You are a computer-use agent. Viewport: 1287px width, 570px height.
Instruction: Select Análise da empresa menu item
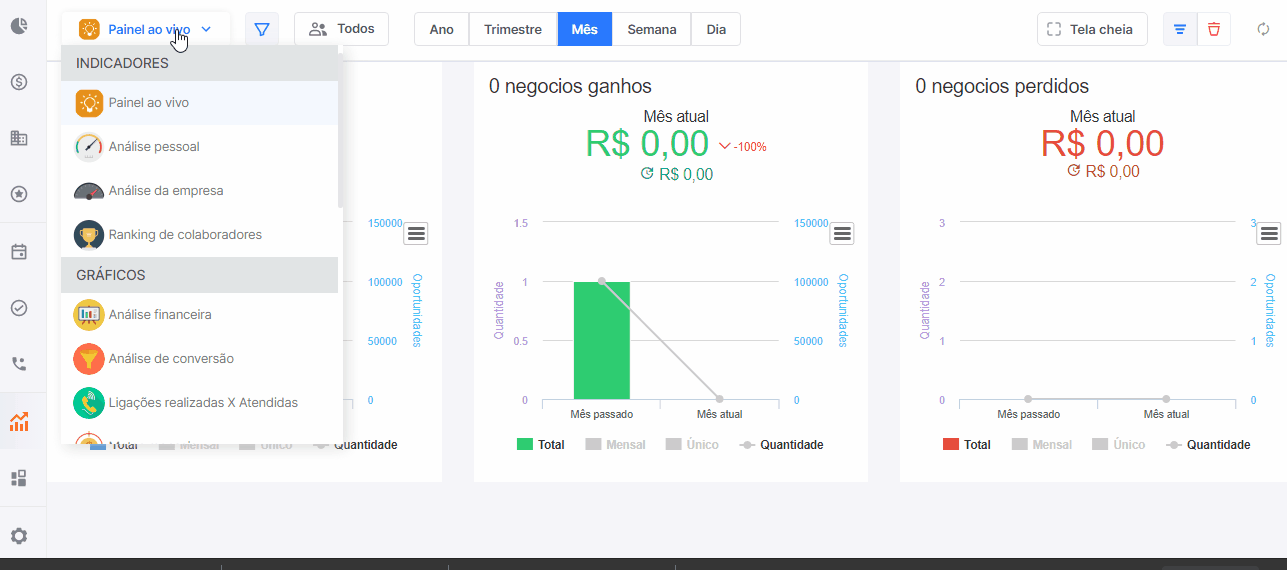pyautogui.click(x=200, y=191)
